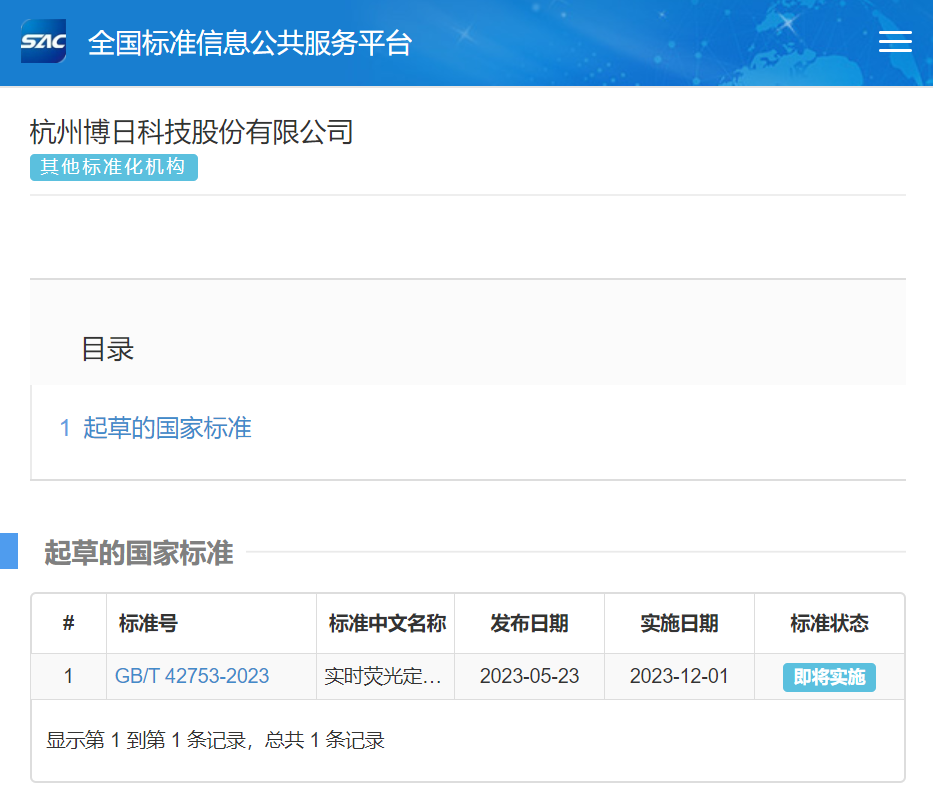The width and height of the screenshot is (933, 794).
Task: Click the 2023-05-23 publish date cell
Action: click(529, 676)
